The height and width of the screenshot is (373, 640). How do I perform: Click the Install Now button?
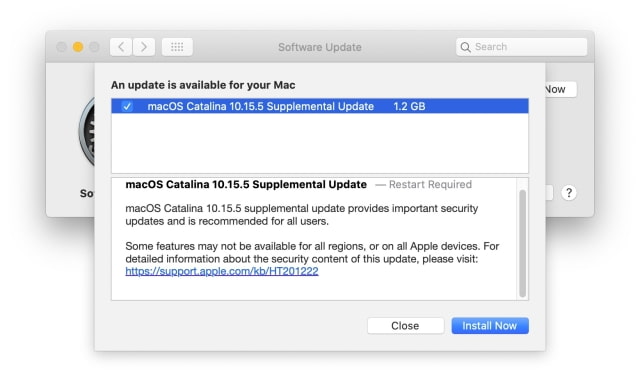coord(490,326)
